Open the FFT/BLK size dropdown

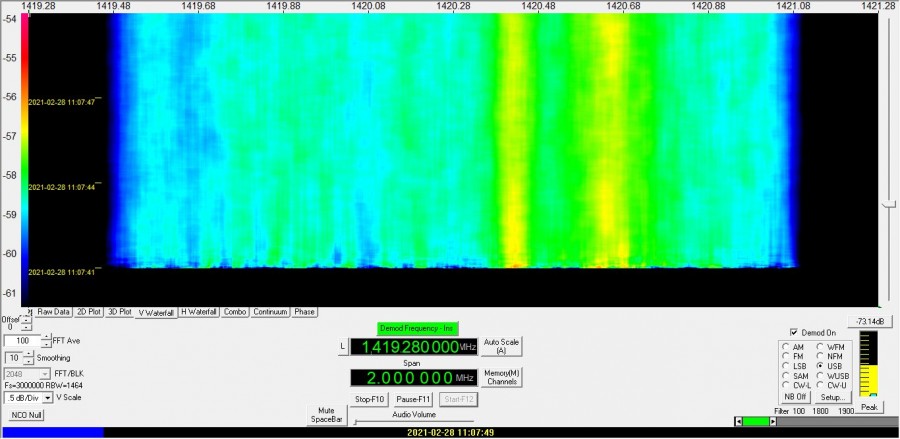point(46,373)
